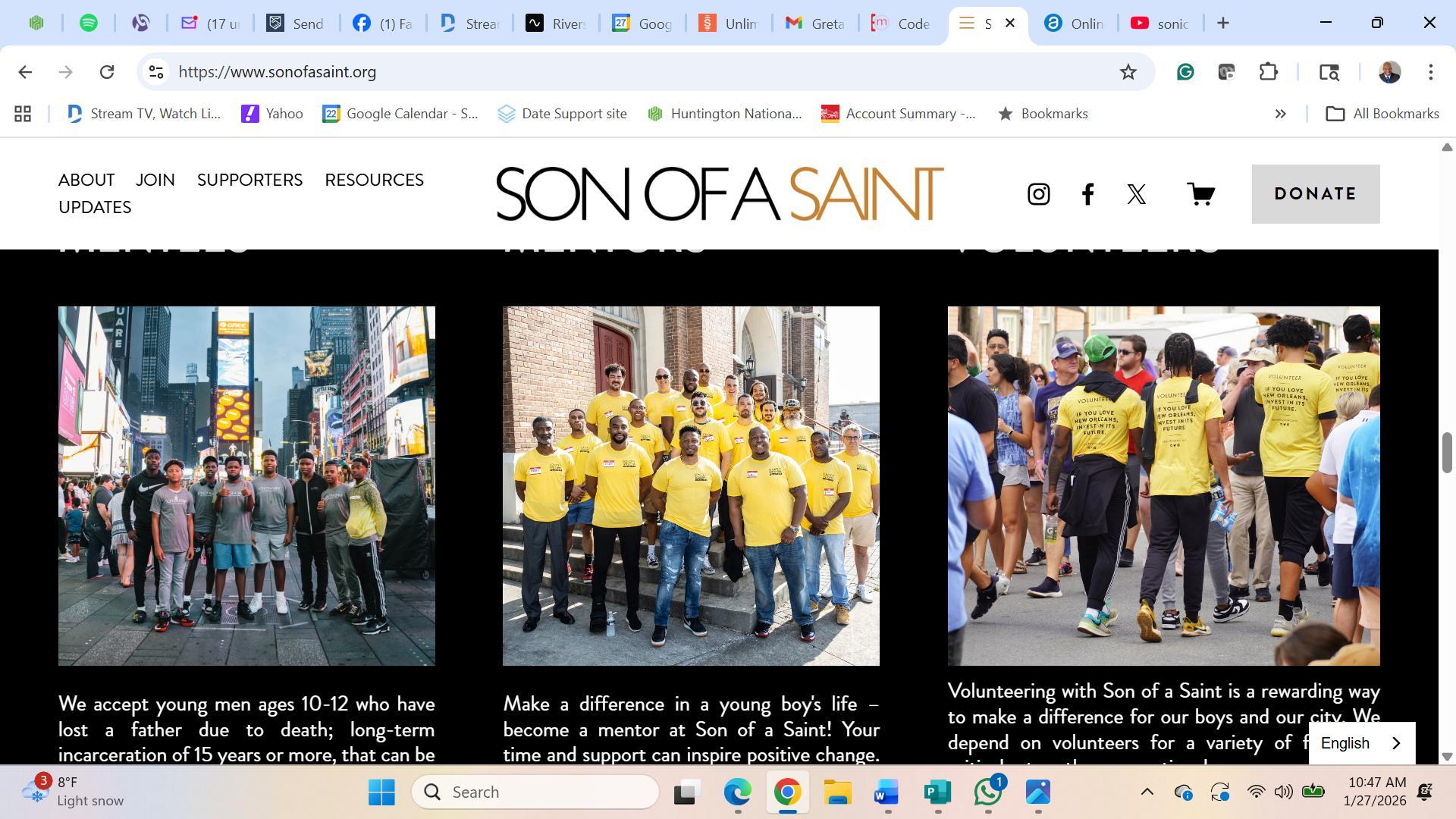Screen dimensions: 1456x819
Task: Expand the English language selector
Action: [1361, 743]
